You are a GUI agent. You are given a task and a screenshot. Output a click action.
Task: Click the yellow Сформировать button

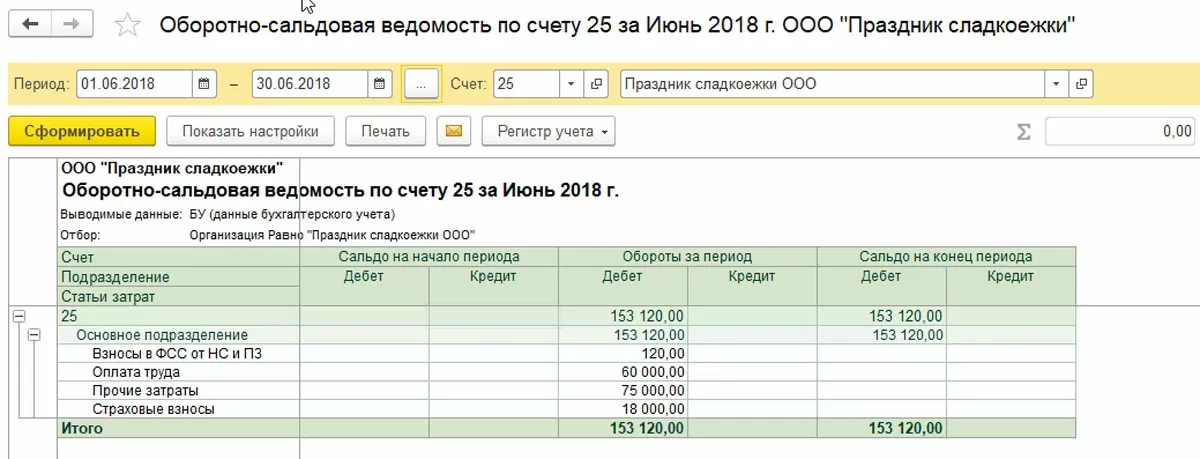click(x=82, y=131)
